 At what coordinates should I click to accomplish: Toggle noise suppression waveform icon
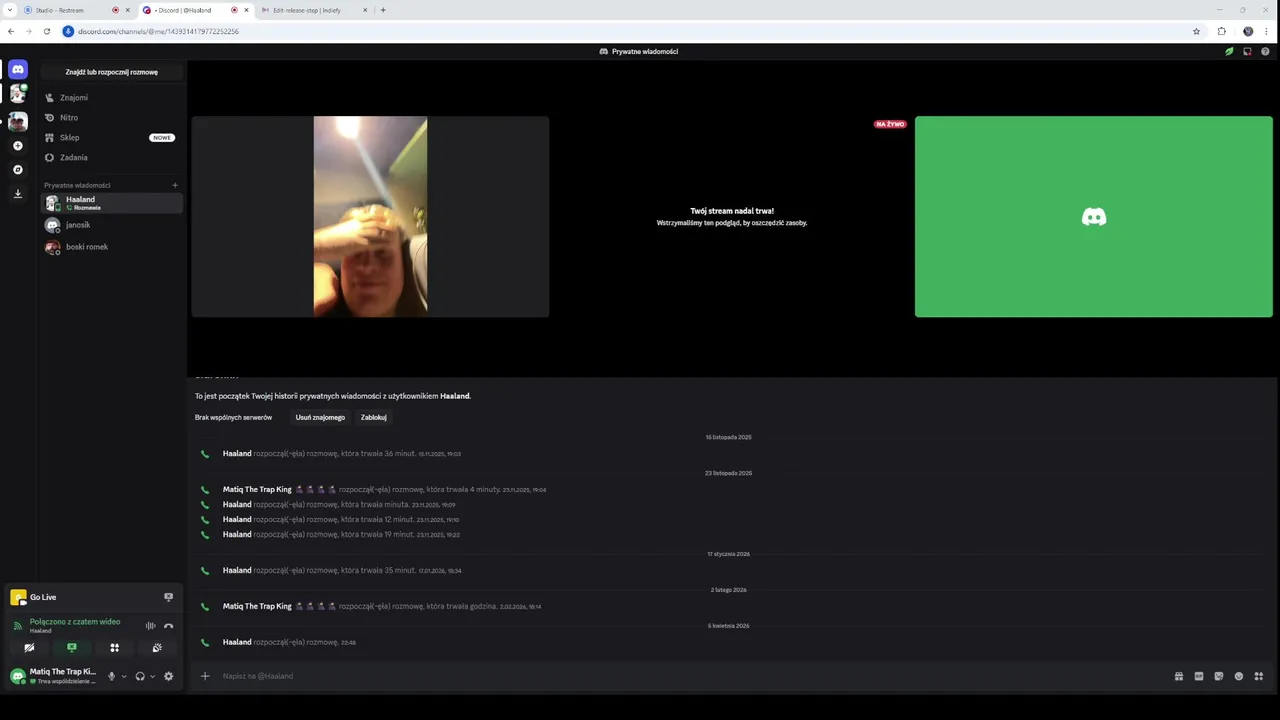pyautogui.click(x=150, y=626)
